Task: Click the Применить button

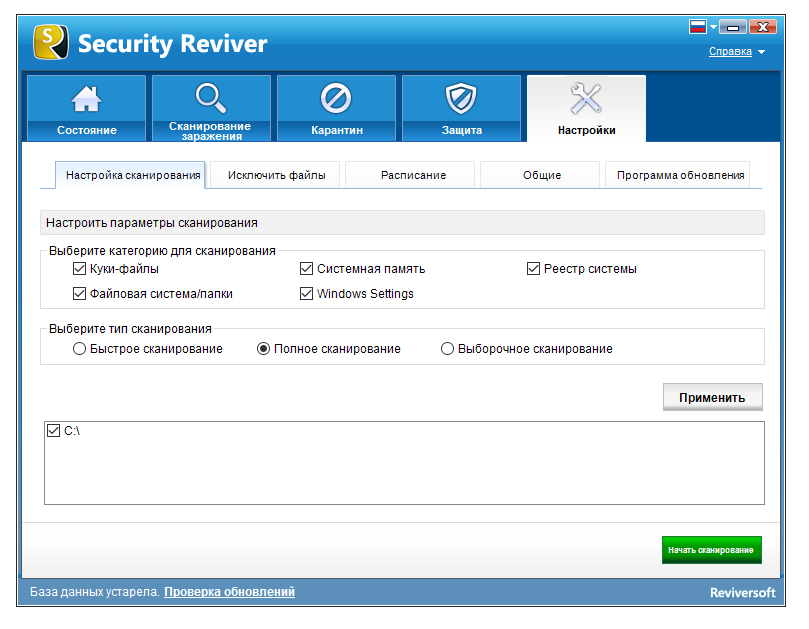Action: click(x=713, y=397)
